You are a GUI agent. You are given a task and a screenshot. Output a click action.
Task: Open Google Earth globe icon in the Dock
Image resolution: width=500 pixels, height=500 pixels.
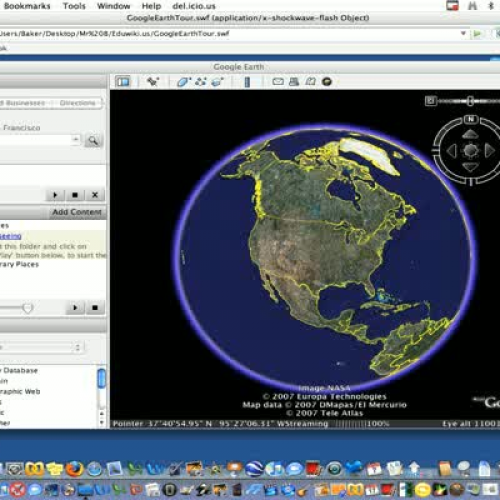click(254, 469)
